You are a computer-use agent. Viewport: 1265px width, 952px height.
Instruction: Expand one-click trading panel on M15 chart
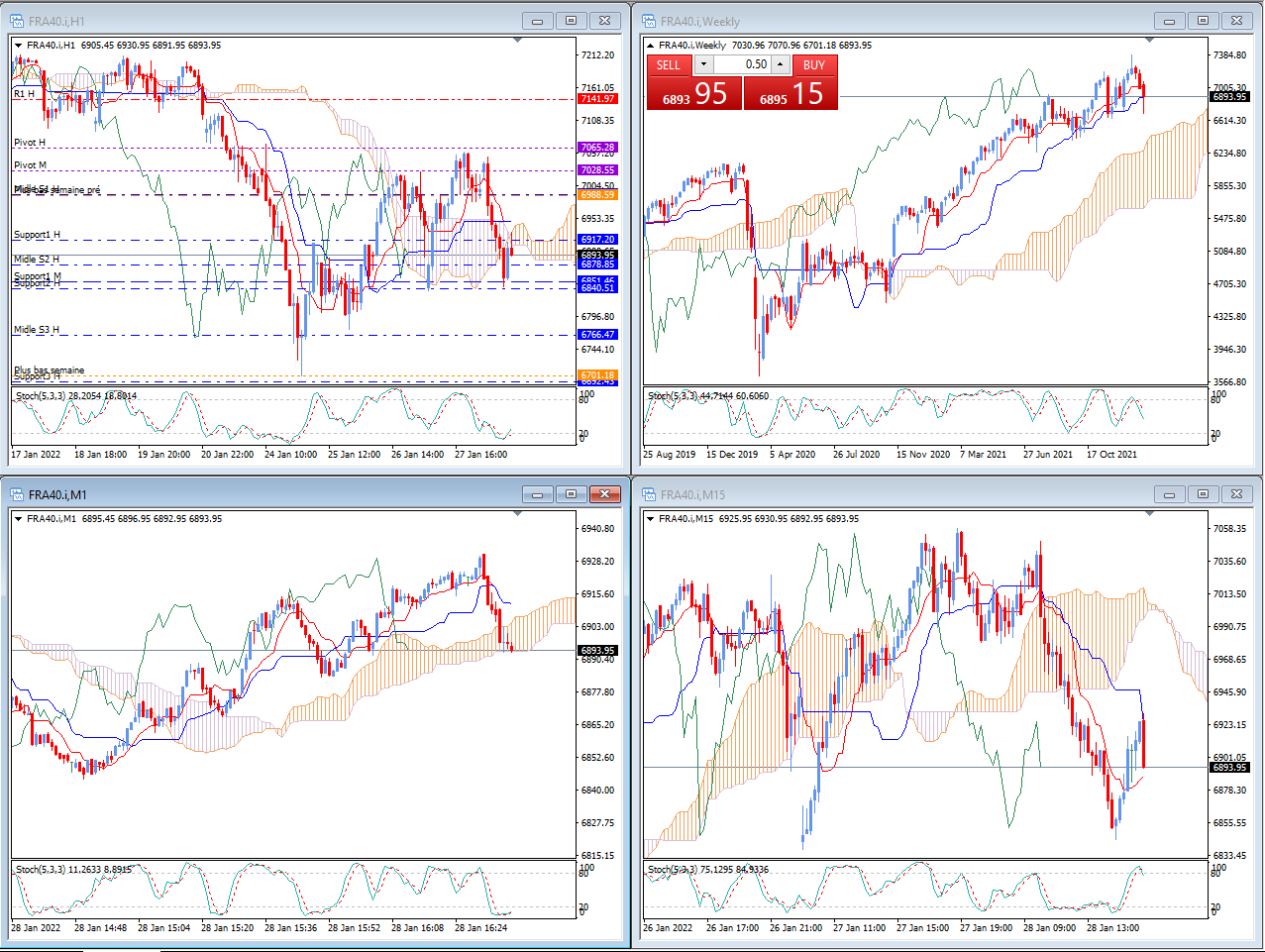click(650, 519)
